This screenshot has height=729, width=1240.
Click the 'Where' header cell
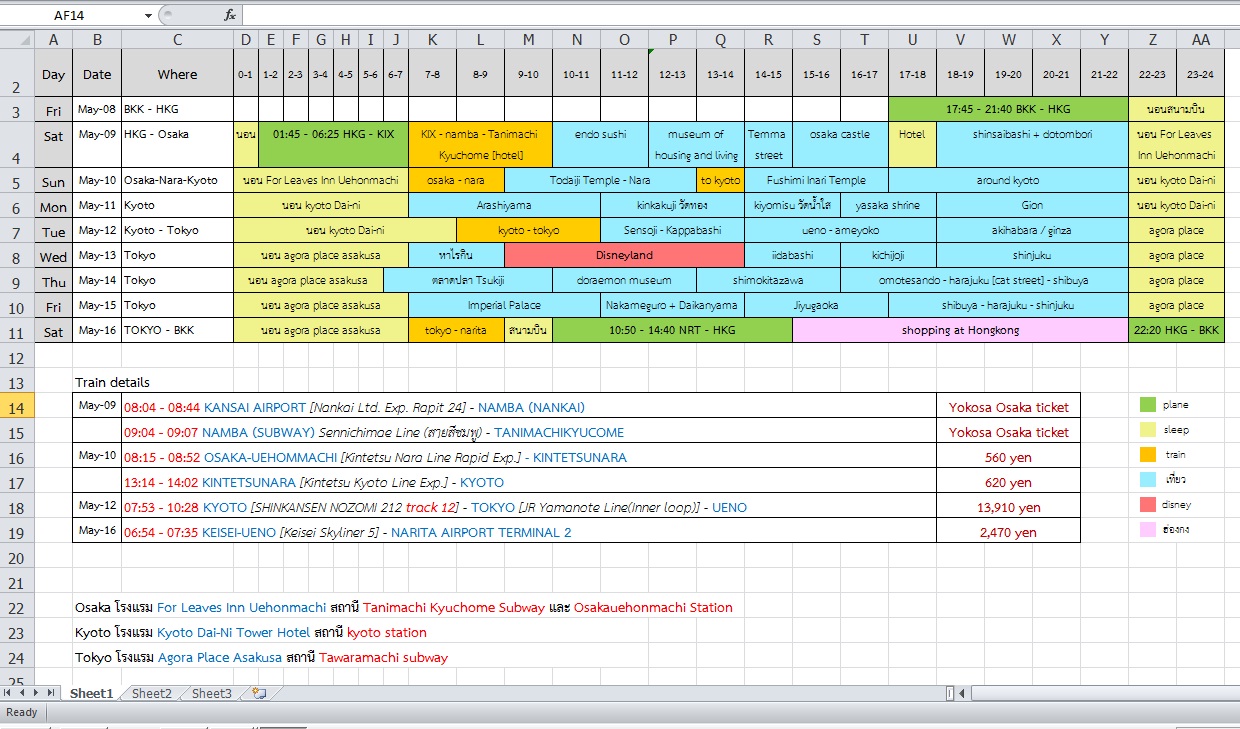click(x=177, y=74)
